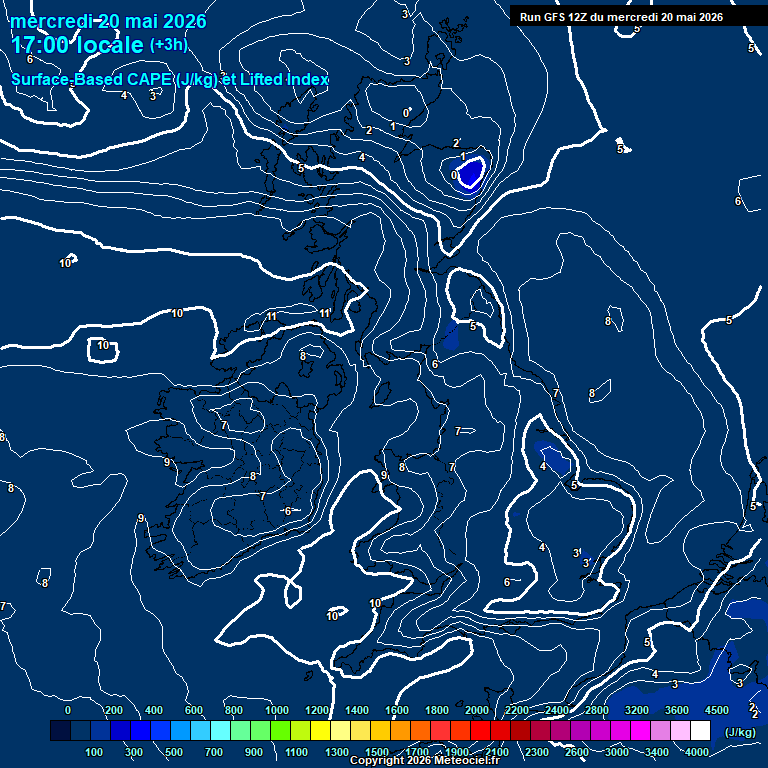Select the white swatch at the legend's end
The height and width of the screenshot is (768, 768).
pos(700,730)
